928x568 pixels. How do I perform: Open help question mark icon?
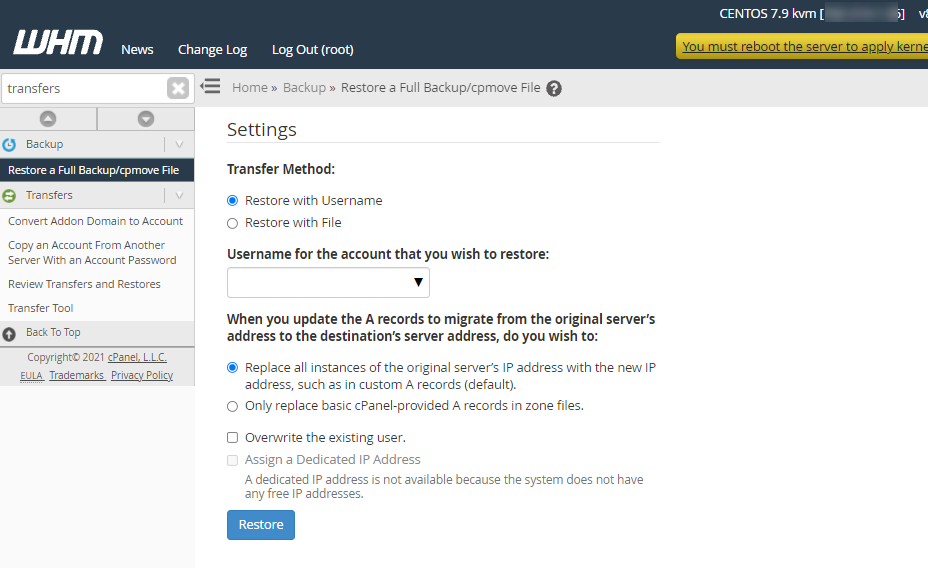(x=554, y=88)
